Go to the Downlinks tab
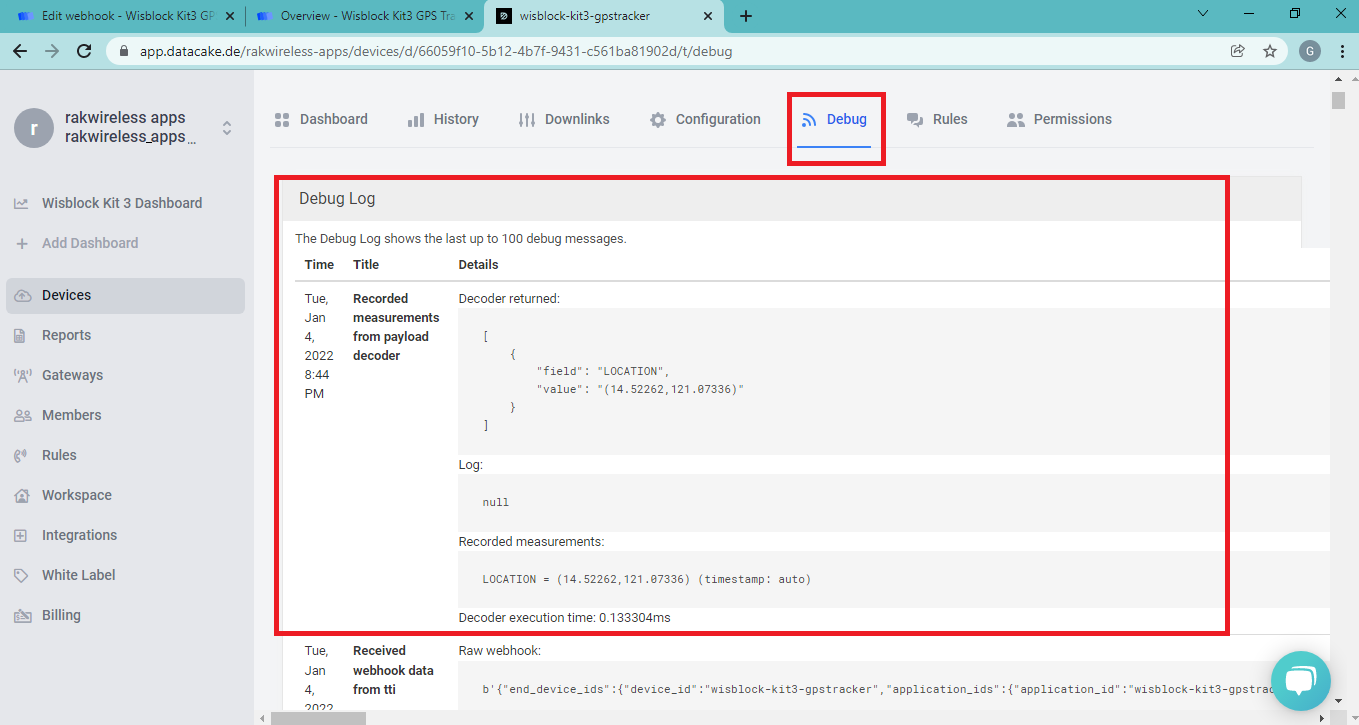 (564, 119)
